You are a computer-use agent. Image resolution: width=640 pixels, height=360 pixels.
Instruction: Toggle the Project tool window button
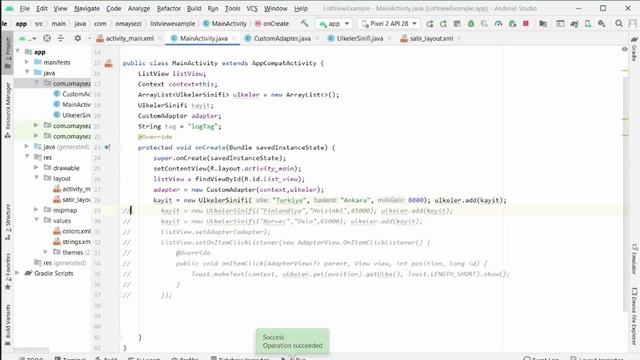tap(7, 53)
